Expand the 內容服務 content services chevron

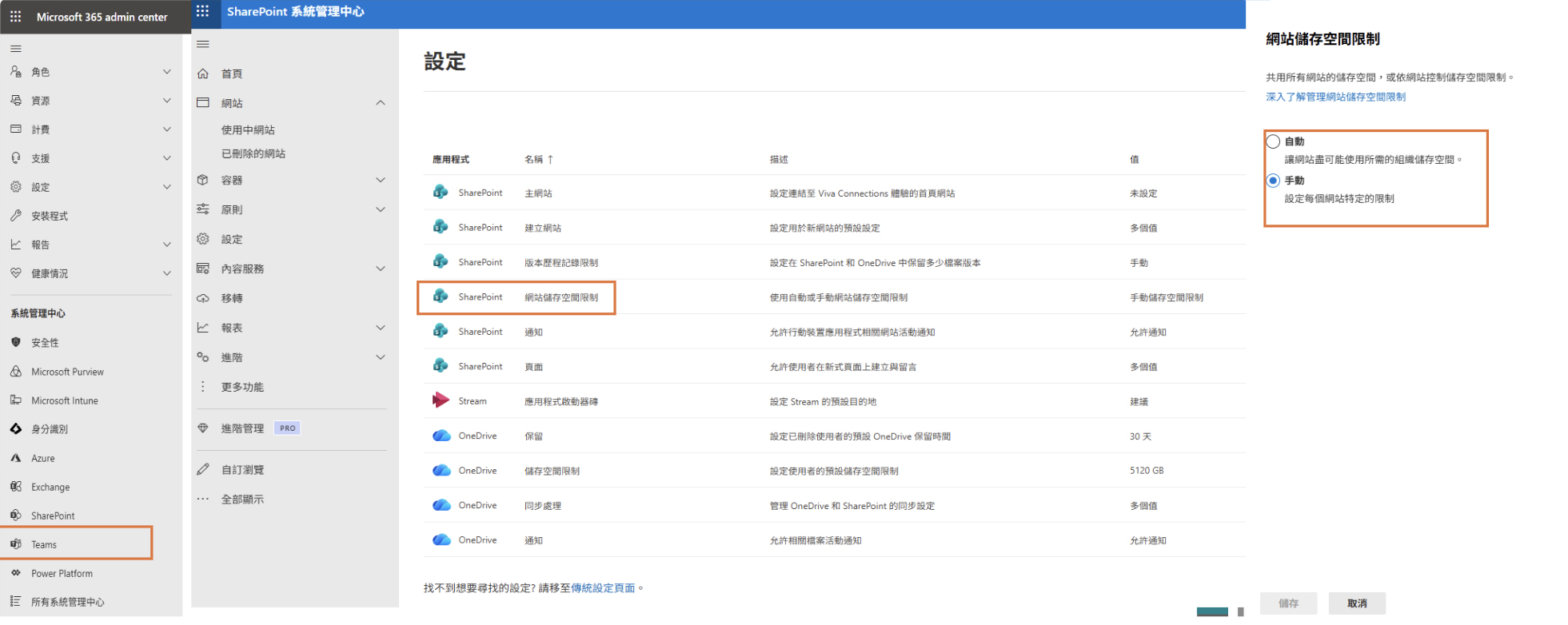click(381, 269)
